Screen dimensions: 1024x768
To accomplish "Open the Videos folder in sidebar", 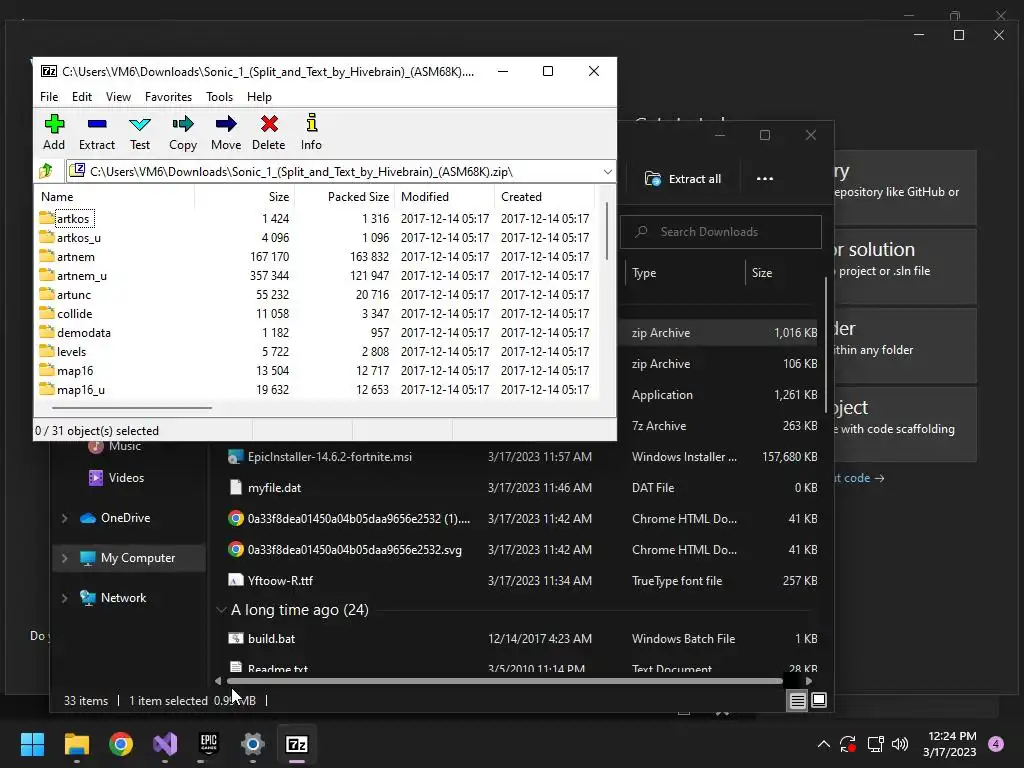I will pos(116,478).
